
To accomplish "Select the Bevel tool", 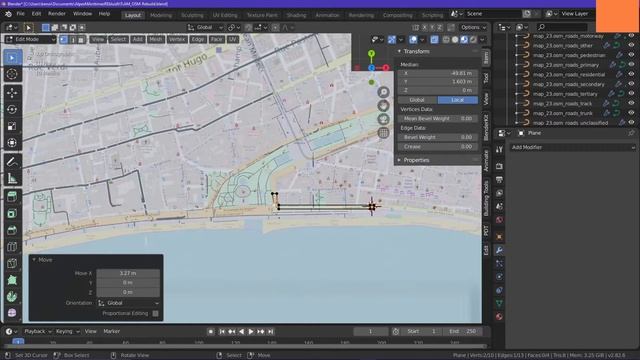I will click(x=12, y=230).
